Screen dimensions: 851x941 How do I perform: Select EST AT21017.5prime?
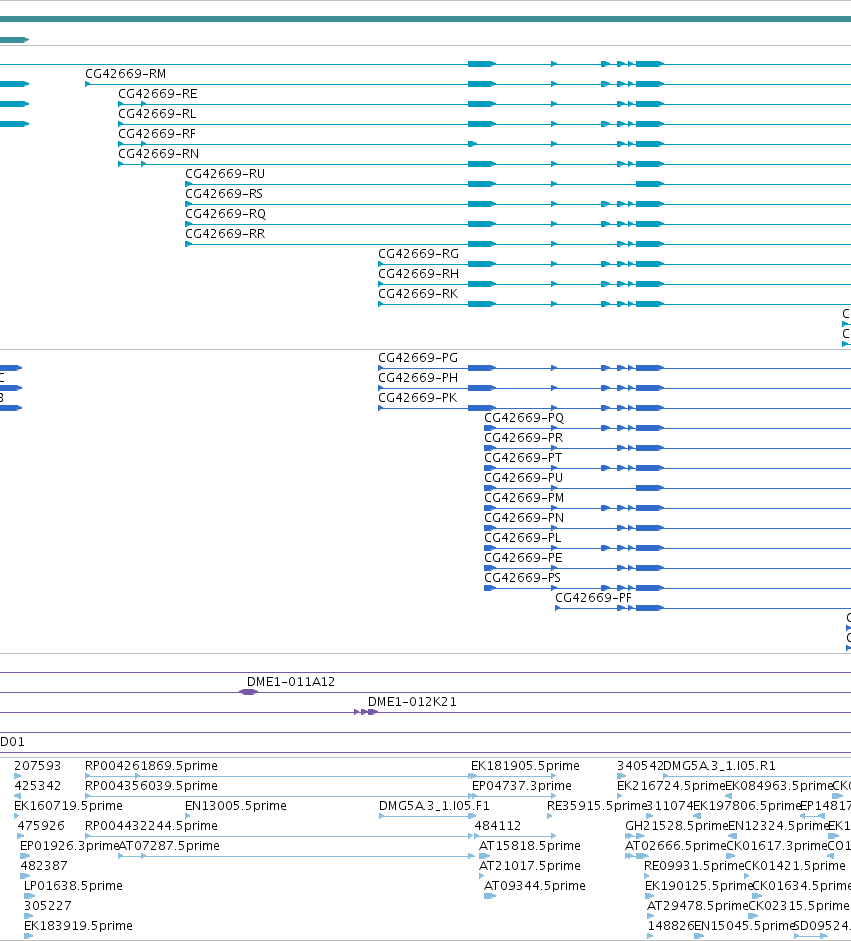pyautogui.click(x=530, y=866)
